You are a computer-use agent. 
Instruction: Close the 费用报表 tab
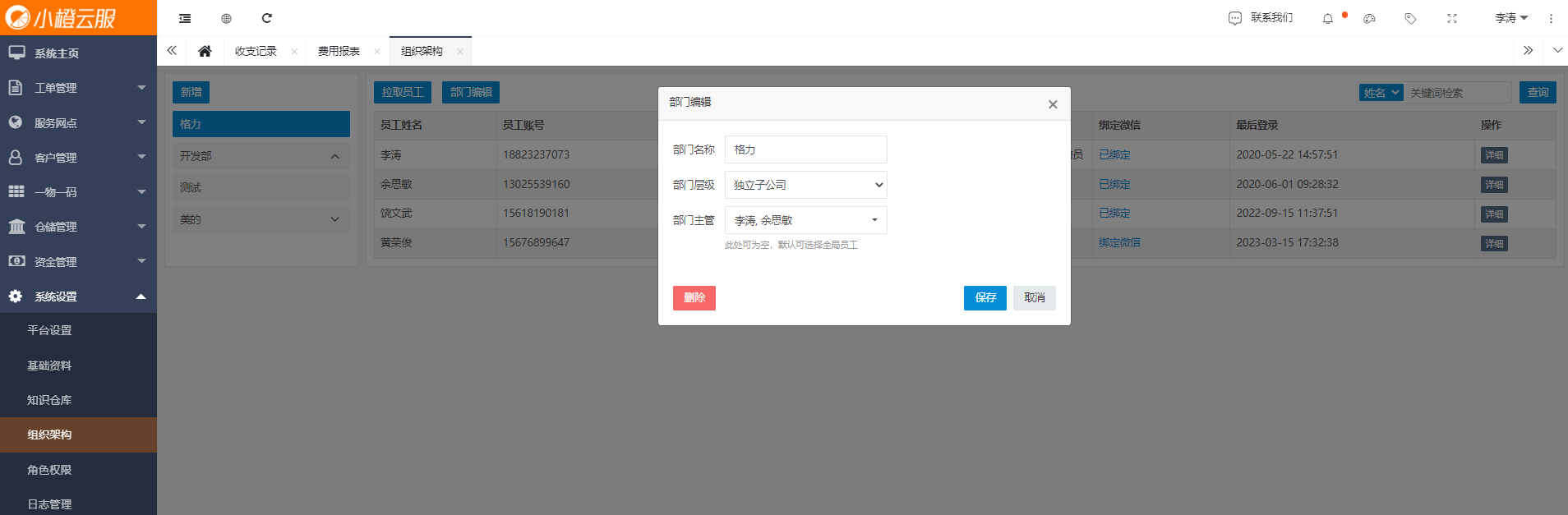[377, 51]
